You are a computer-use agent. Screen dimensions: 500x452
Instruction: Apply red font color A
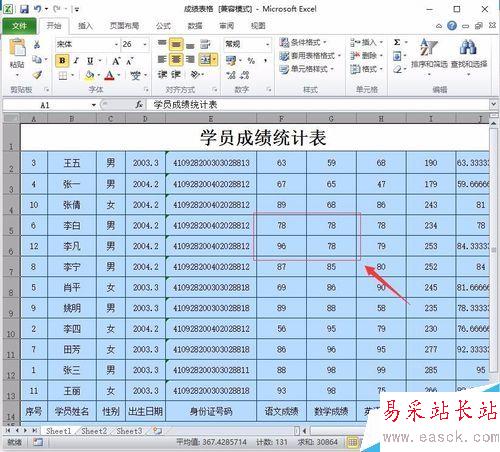click(x=109, y=76)
